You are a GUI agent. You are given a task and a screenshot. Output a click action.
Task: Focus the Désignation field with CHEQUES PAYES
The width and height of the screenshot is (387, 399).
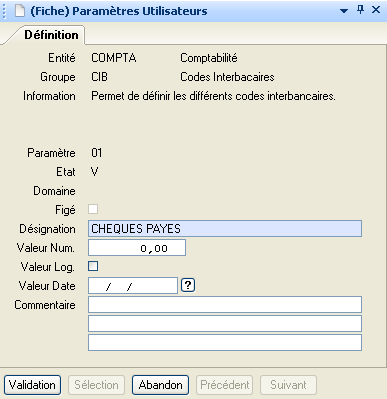(x=225, y=229)
